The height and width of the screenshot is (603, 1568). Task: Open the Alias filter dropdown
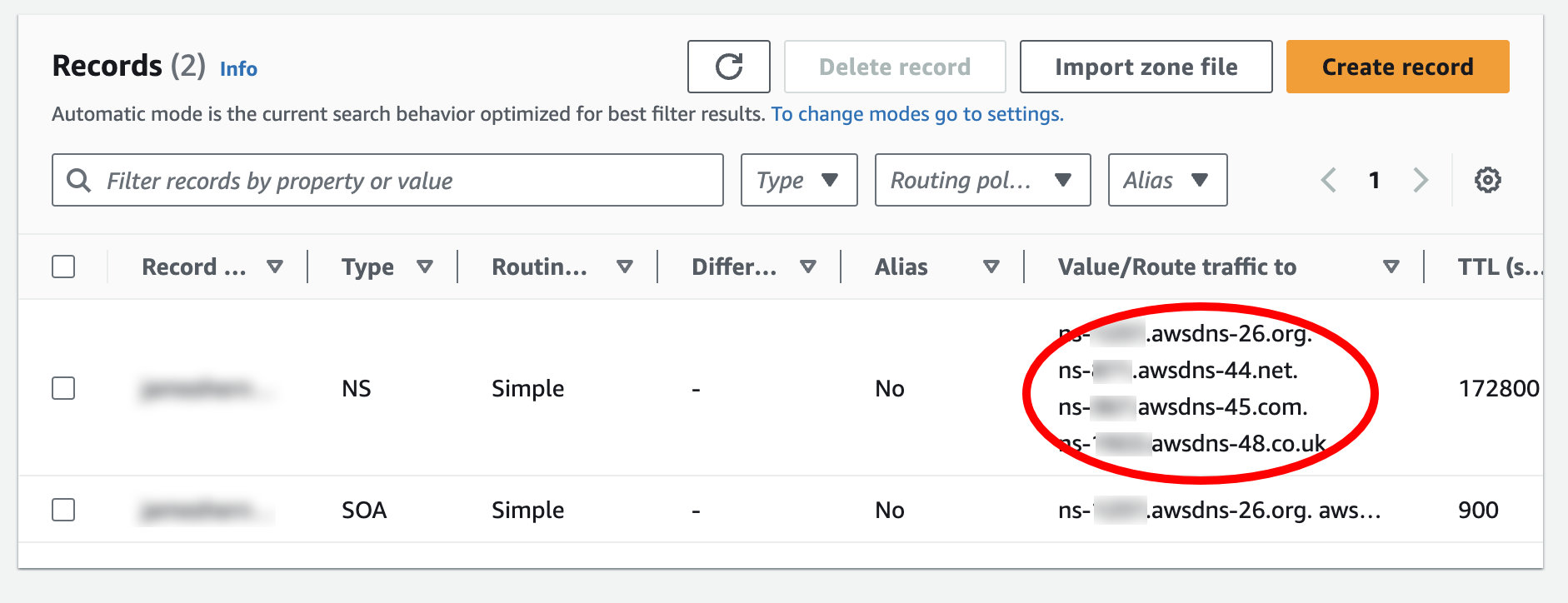tap(1167, 180)
